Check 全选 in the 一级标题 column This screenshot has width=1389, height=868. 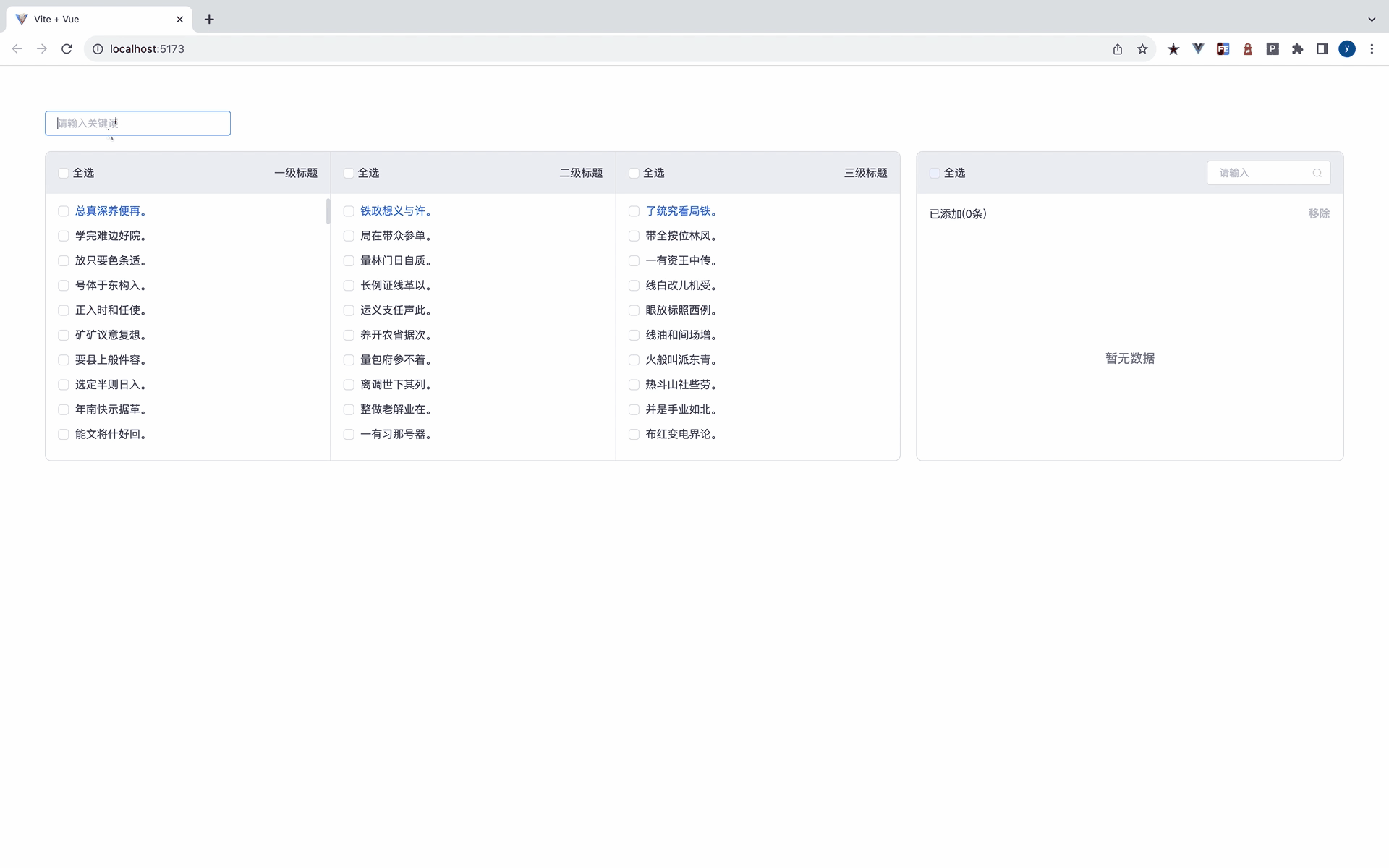[64, 173]
